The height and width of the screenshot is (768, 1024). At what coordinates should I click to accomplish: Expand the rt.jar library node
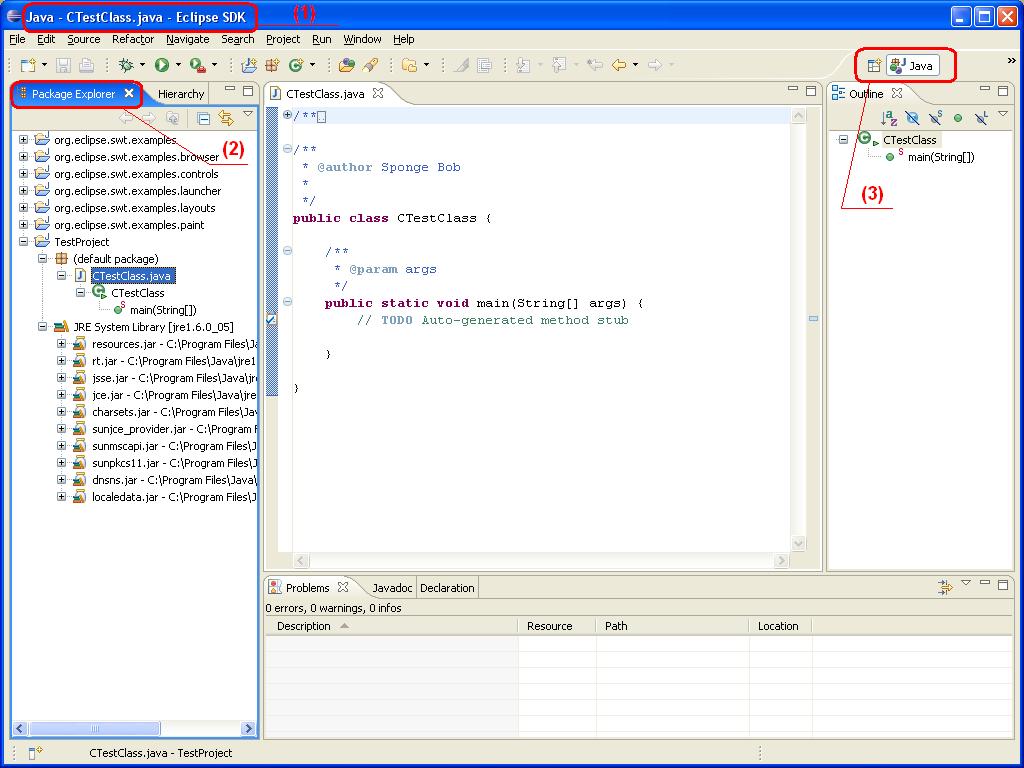click(x=61, y=360)
